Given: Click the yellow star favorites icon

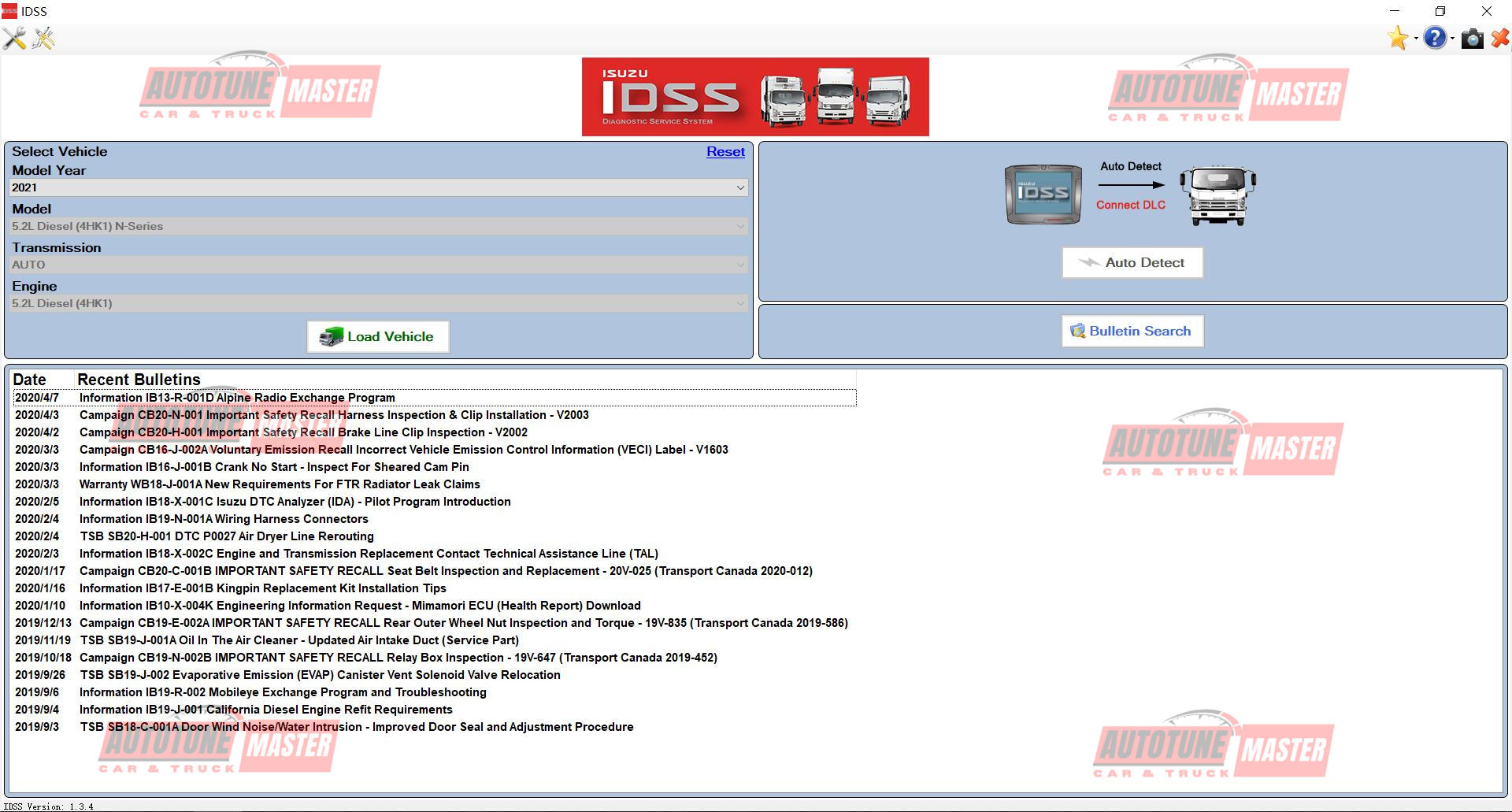Looking at the screenshot, I should (x=1397, y=38).
